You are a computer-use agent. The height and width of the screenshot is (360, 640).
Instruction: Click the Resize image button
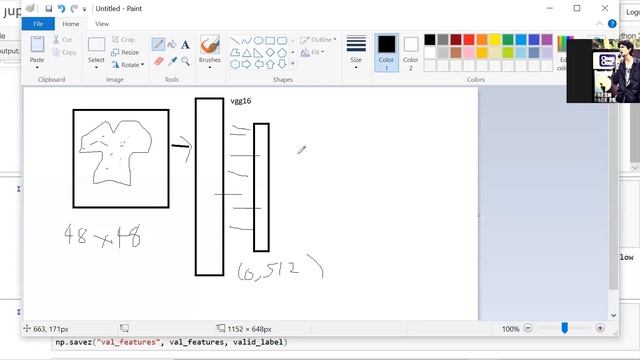click(x=125, y=52)
